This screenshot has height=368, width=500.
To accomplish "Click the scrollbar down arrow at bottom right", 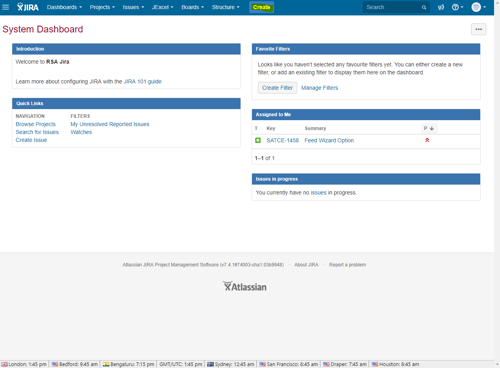I will pyautogui.click(x=497, y=364).
